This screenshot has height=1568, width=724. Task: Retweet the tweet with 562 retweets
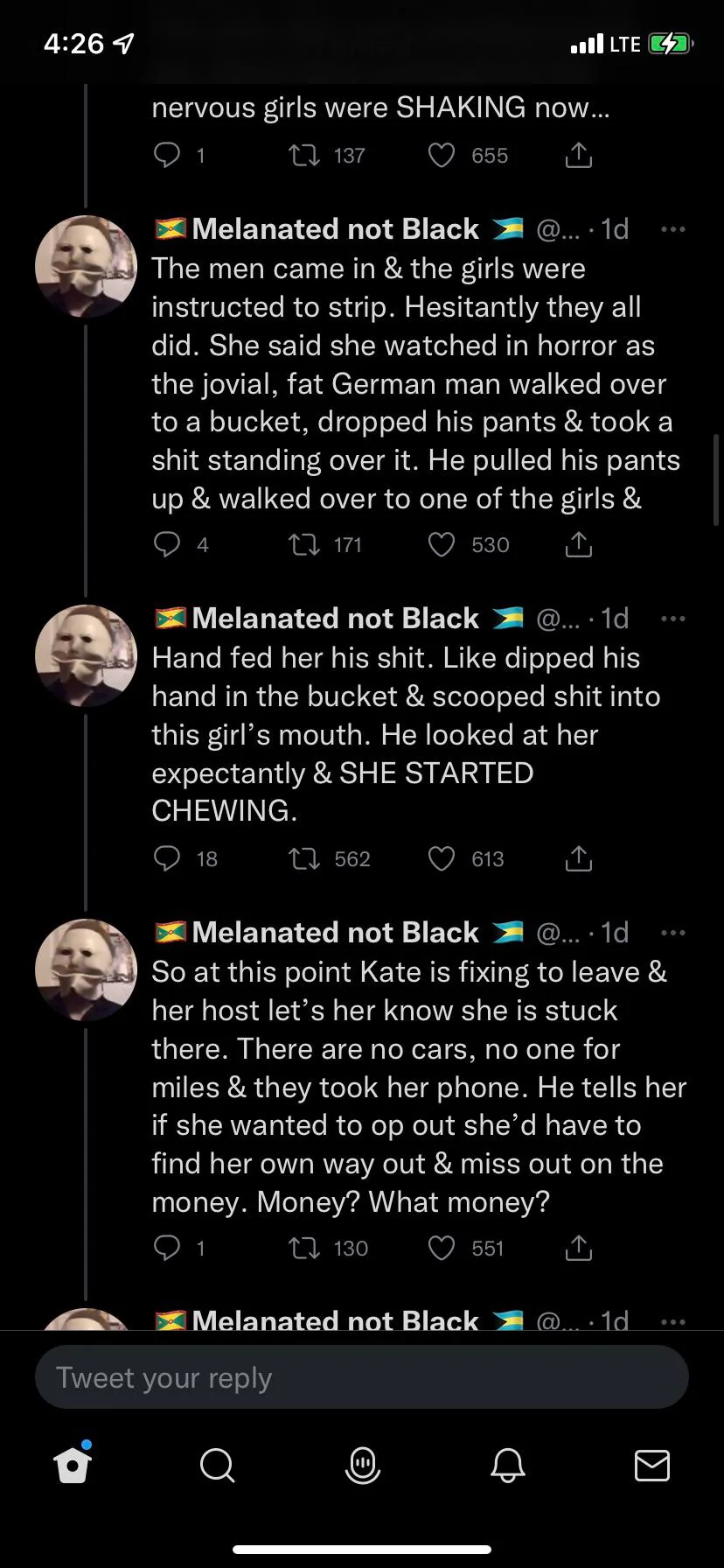point(305,859)
